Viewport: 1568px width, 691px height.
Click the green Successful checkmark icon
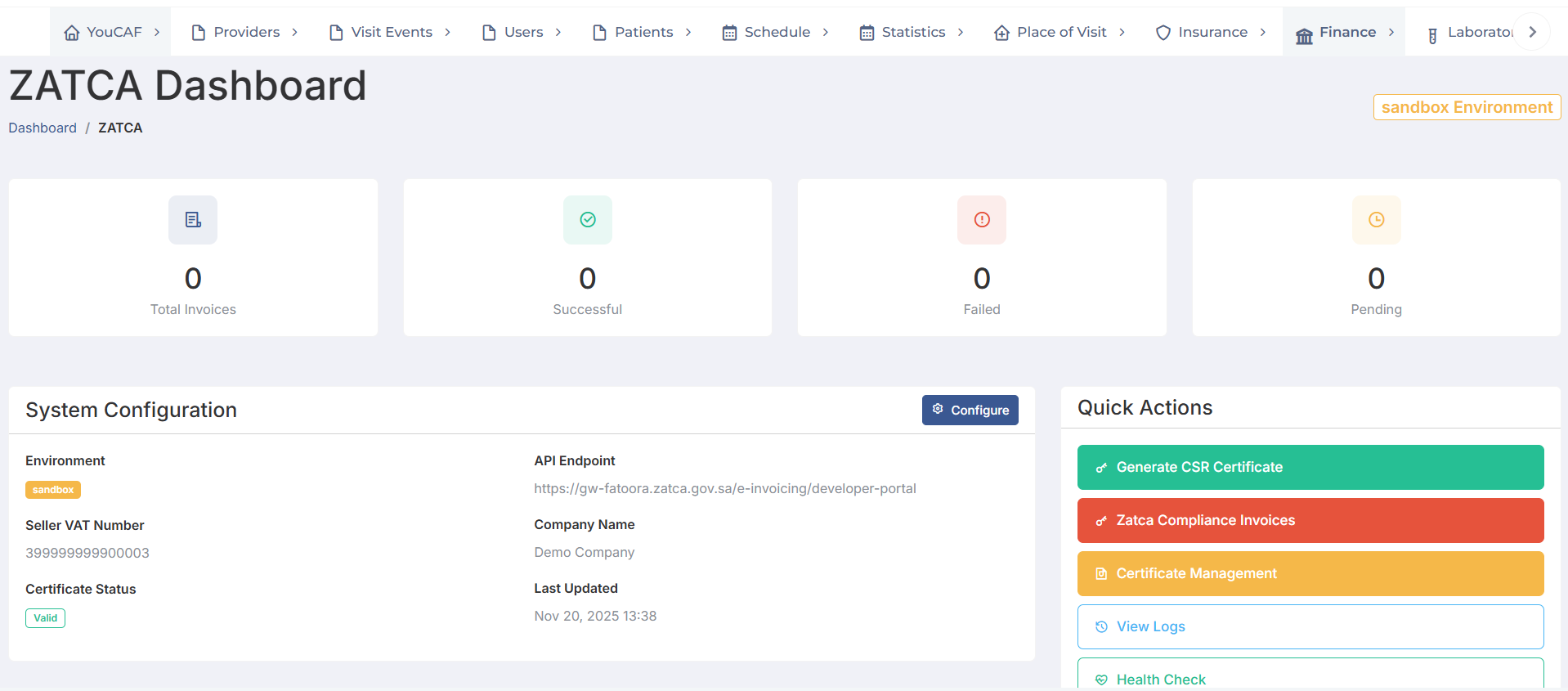(x=587, y=220)
